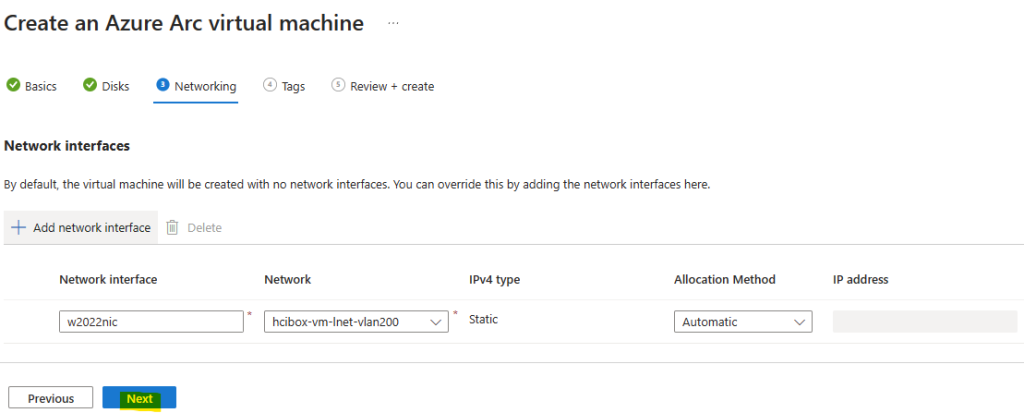Switch to the Disks tab

click(x=106, y=86)
